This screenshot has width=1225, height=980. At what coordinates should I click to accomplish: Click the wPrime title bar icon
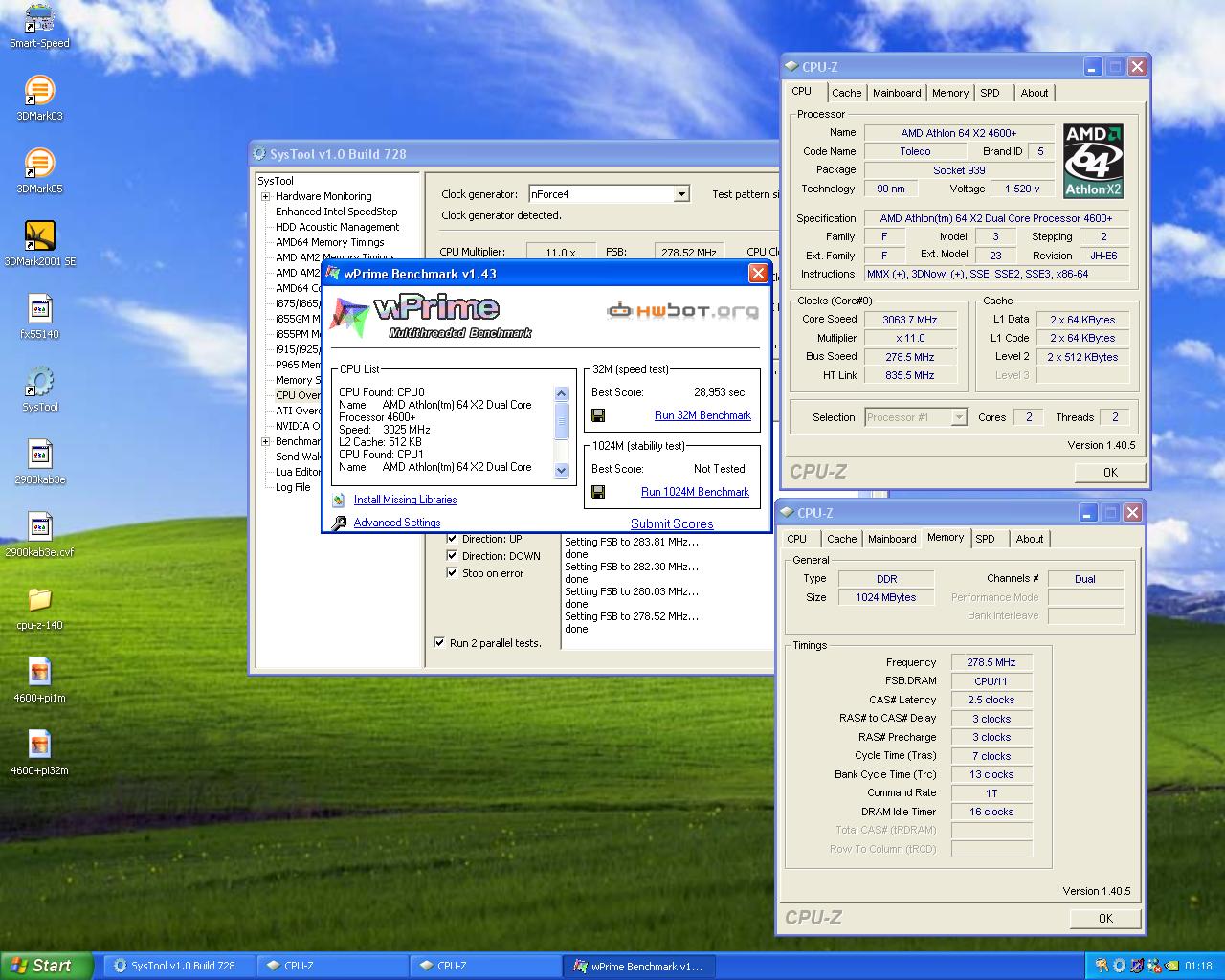pos(333,274)
